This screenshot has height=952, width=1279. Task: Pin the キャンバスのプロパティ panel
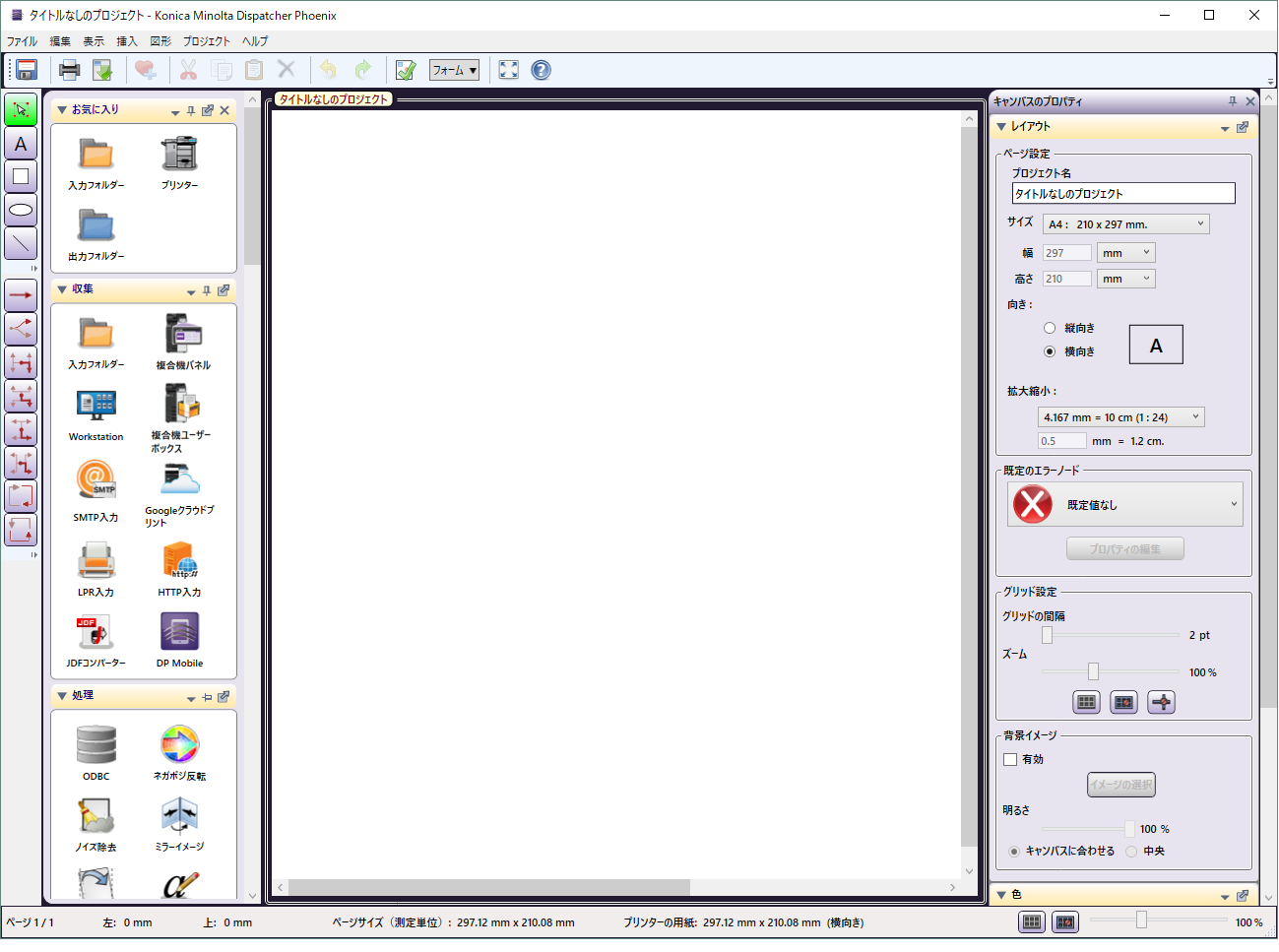(1233, 101)
